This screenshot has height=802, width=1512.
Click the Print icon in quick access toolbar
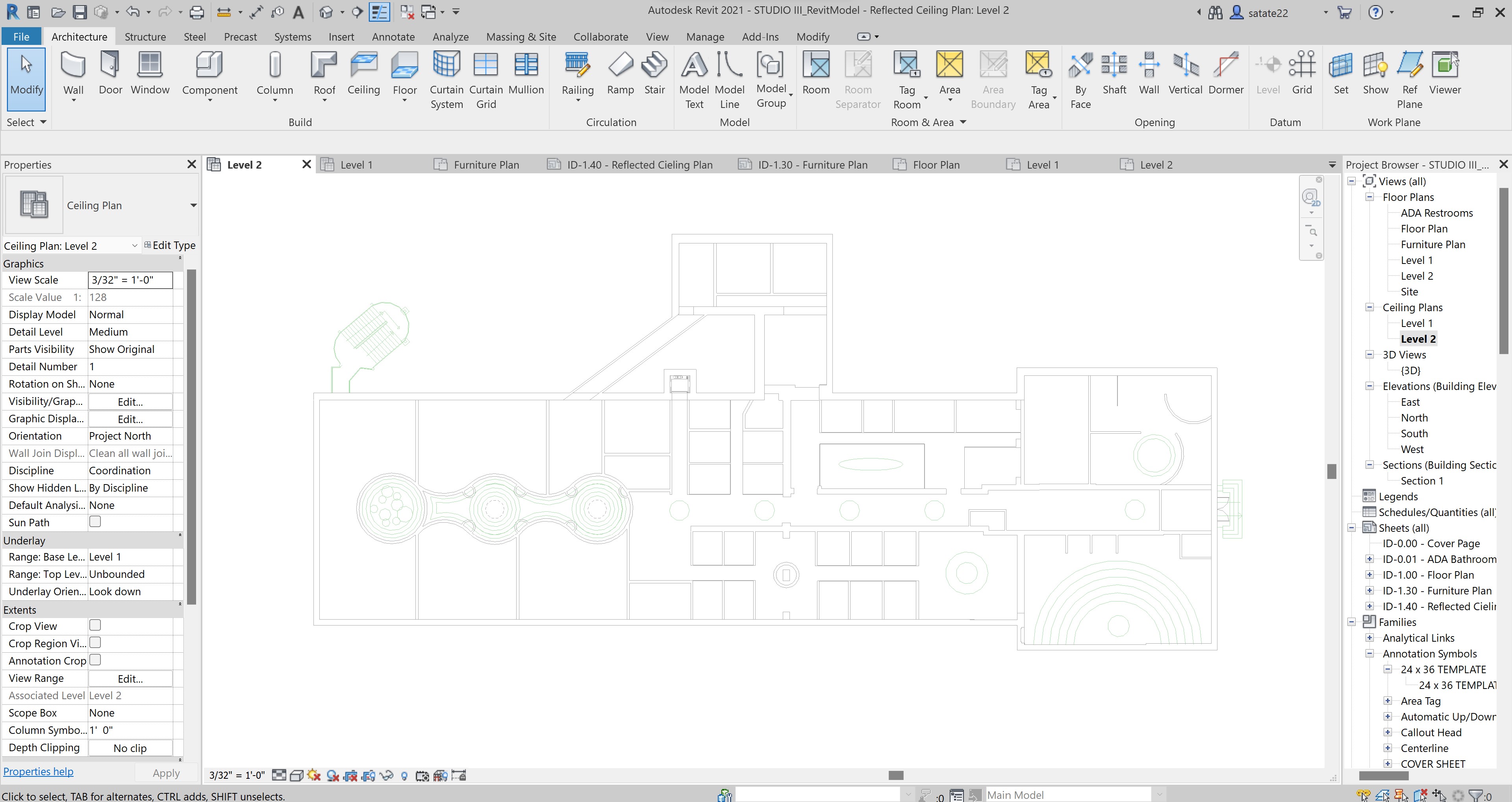point(196,12)
